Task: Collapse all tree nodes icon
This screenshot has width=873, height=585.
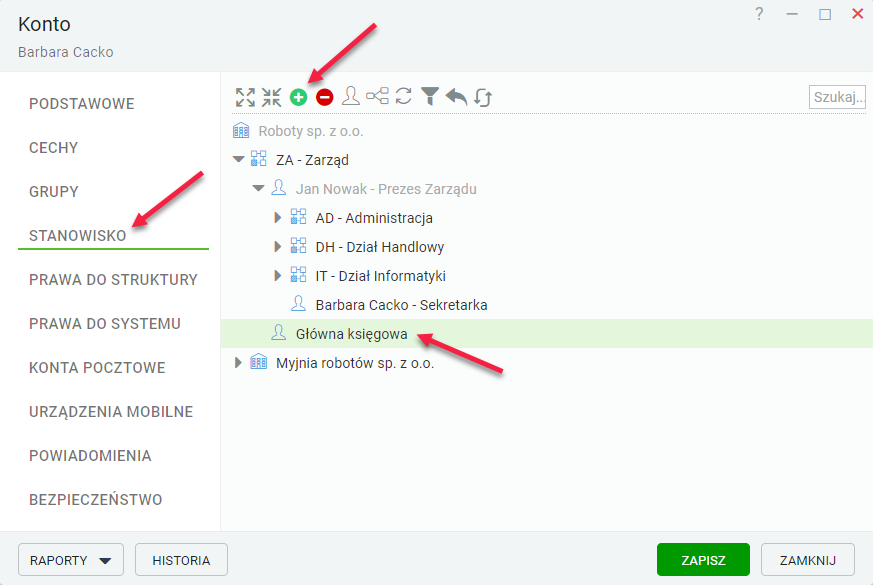Action: pyautogui.click(x=272, y=97)
